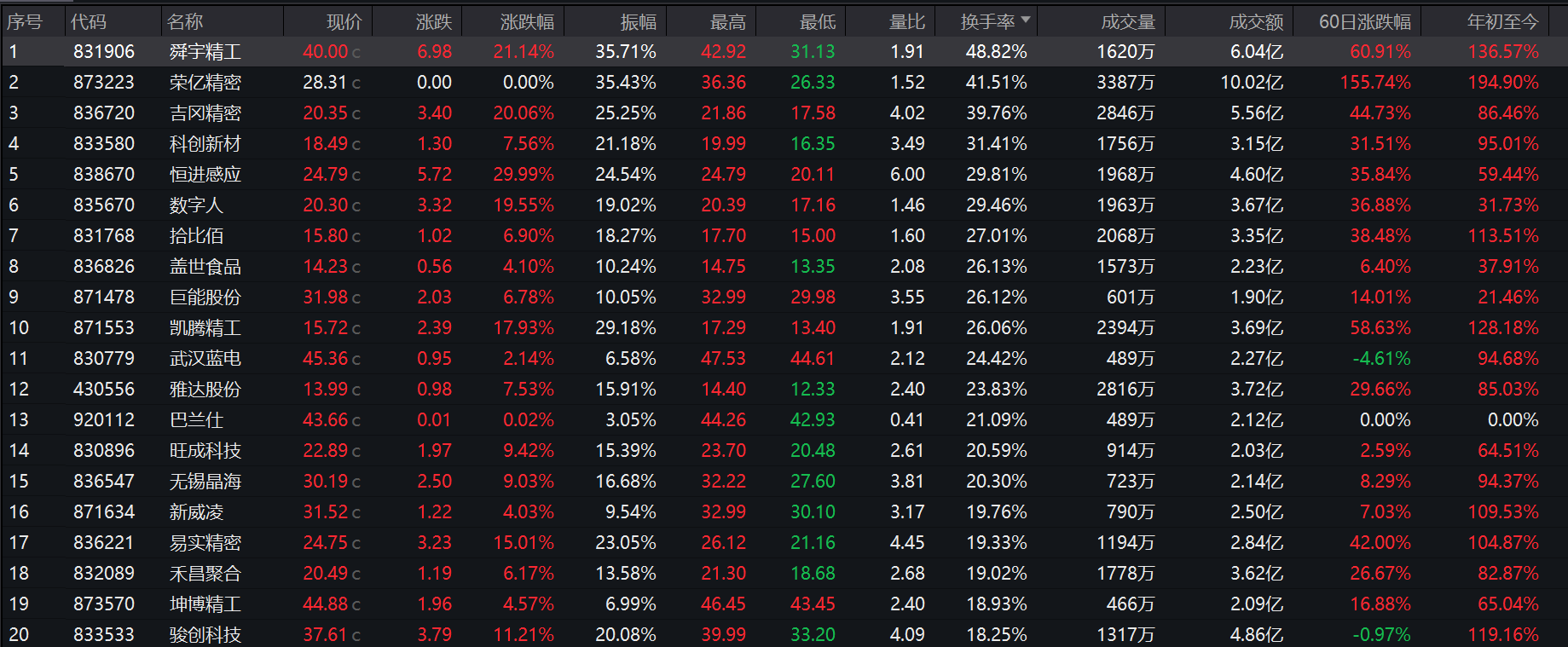This screenshot has width=1568, height=647.
Task: Click stock code 871478
Action: [x=104, y=298]
